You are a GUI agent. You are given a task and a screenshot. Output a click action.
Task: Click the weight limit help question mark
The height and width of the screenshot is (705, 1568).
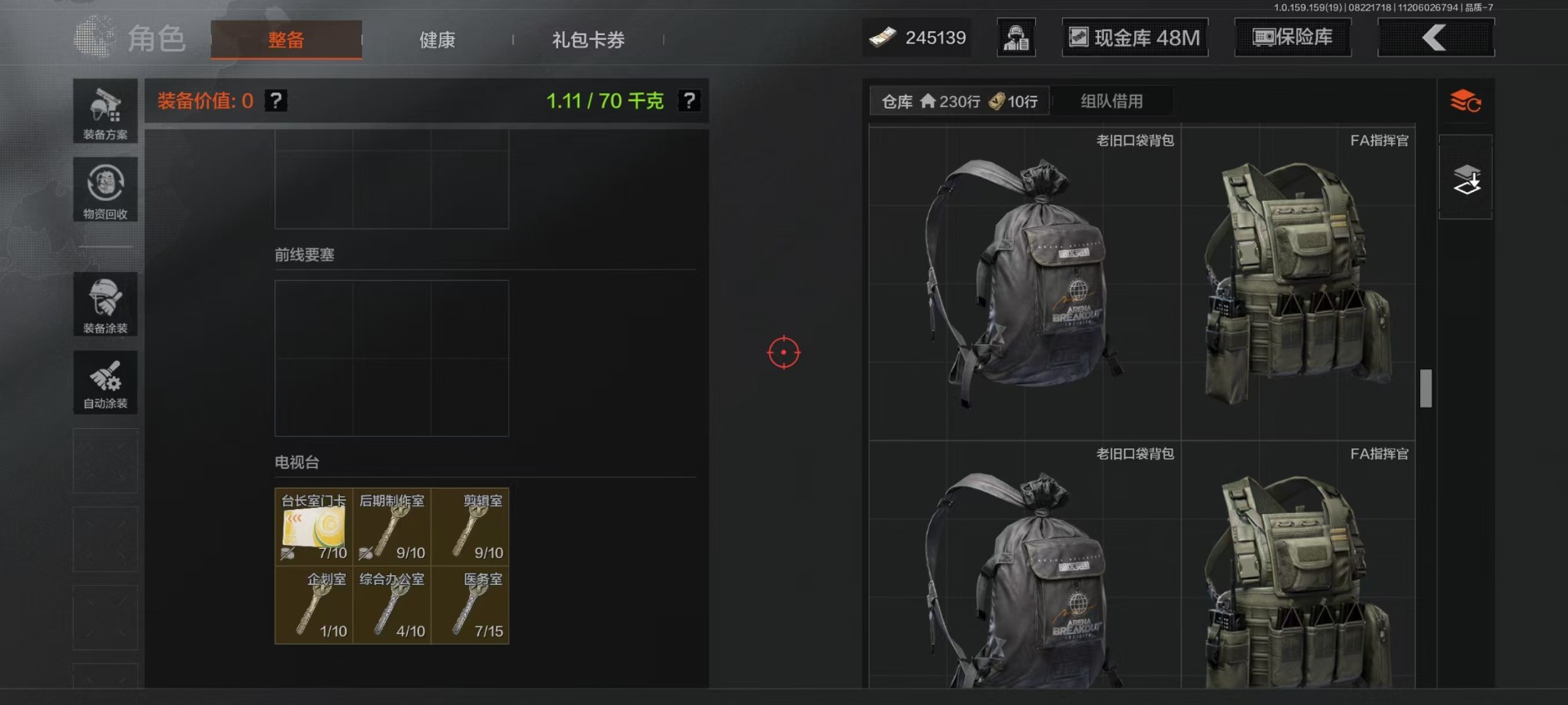(x=690, y=100)
